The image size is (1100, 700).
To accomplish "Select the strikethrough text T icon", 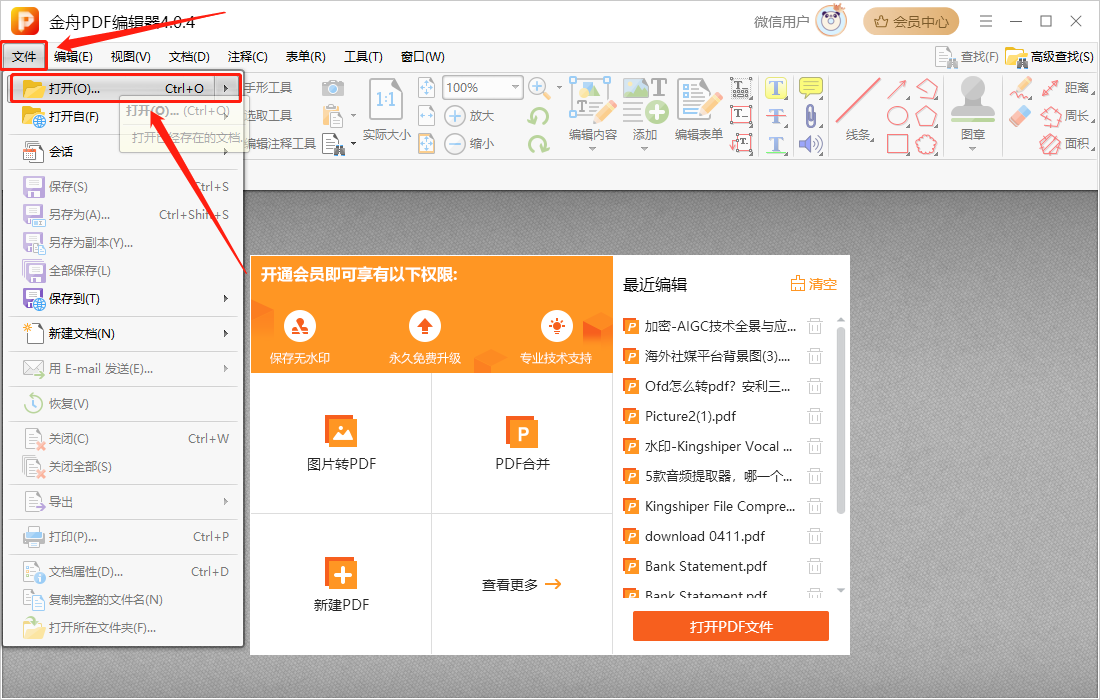I will [x=775, y=116].
